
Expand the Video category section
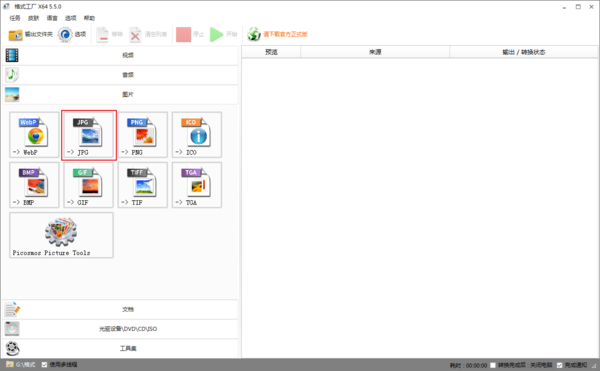coord(121,55)
